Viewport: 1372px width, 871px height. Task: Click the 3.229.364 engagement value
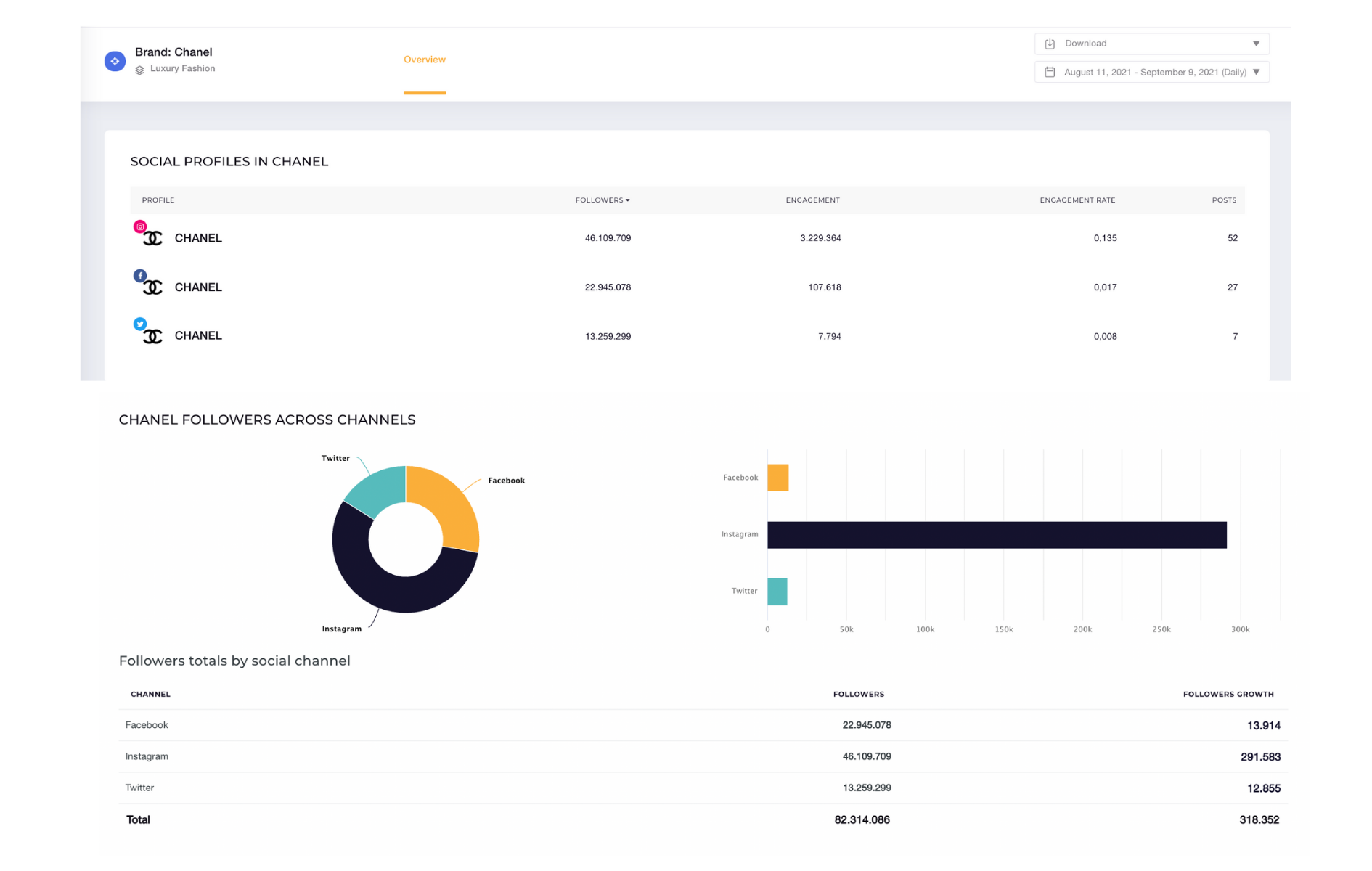[820, 238]
